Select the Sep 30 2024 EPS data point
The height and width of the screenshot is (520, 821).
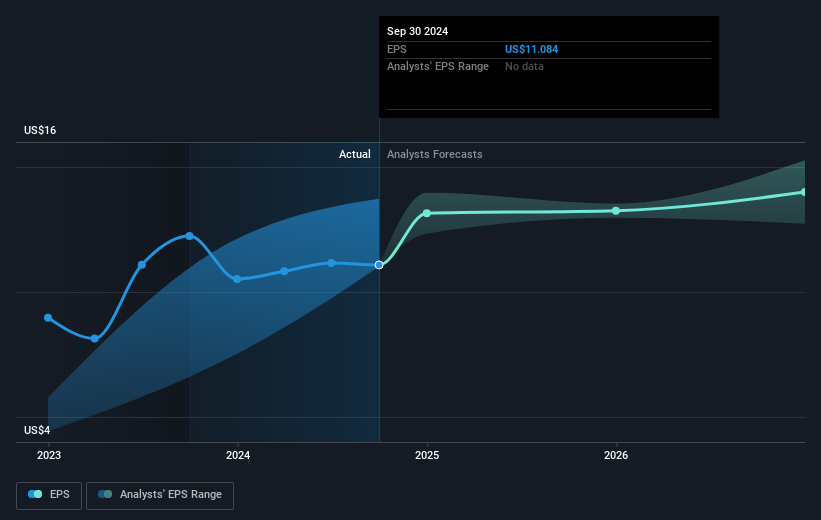coord(379,265)
